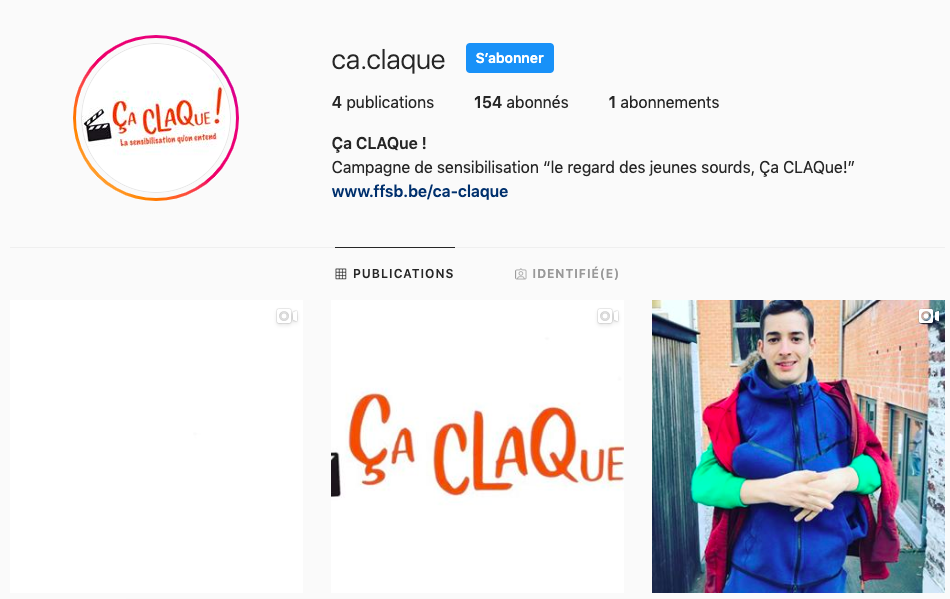
Task: Click the clapperboard logo in the profile picture
Action: click(98, 126)
